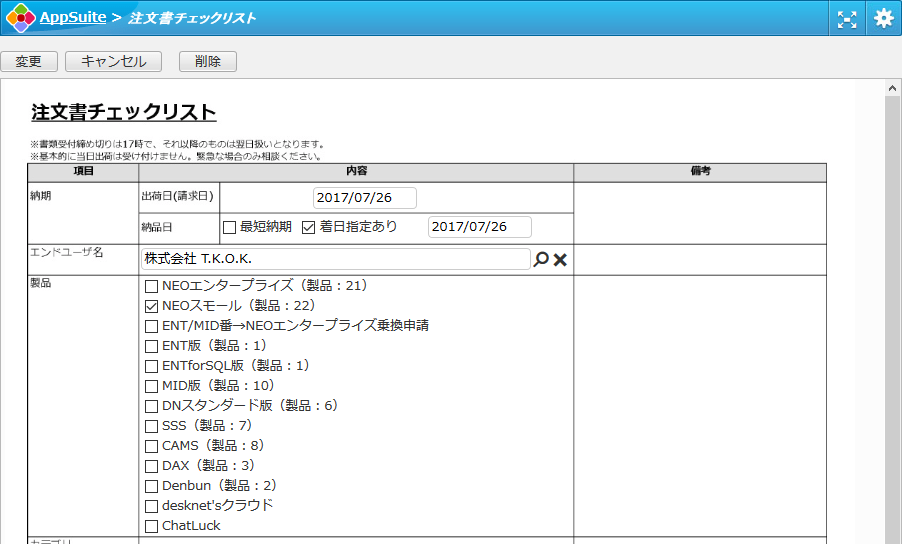Check the NEOエンタープライズ product checkbox

click(x=152, y=286)
